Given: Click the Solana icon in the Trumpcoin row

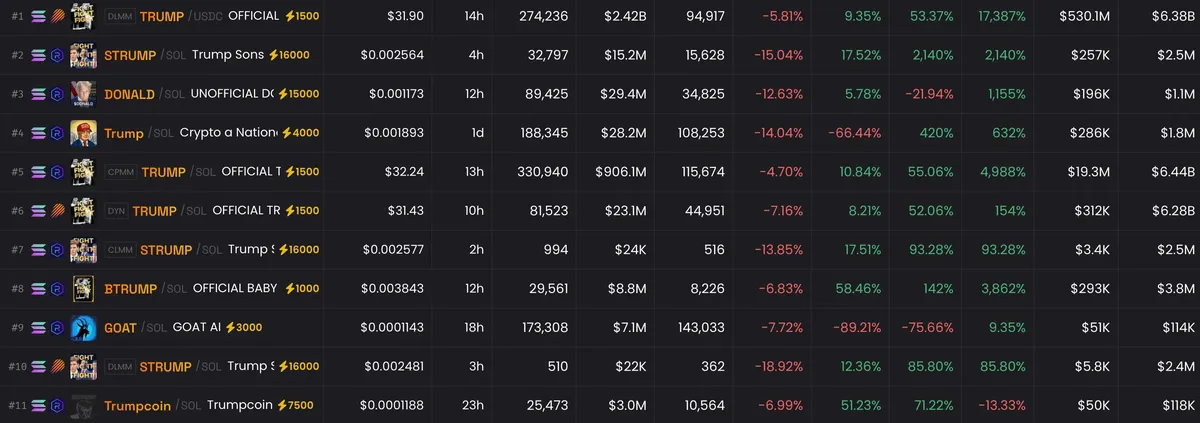Looking at the screenshot, I should click(38, 406).
